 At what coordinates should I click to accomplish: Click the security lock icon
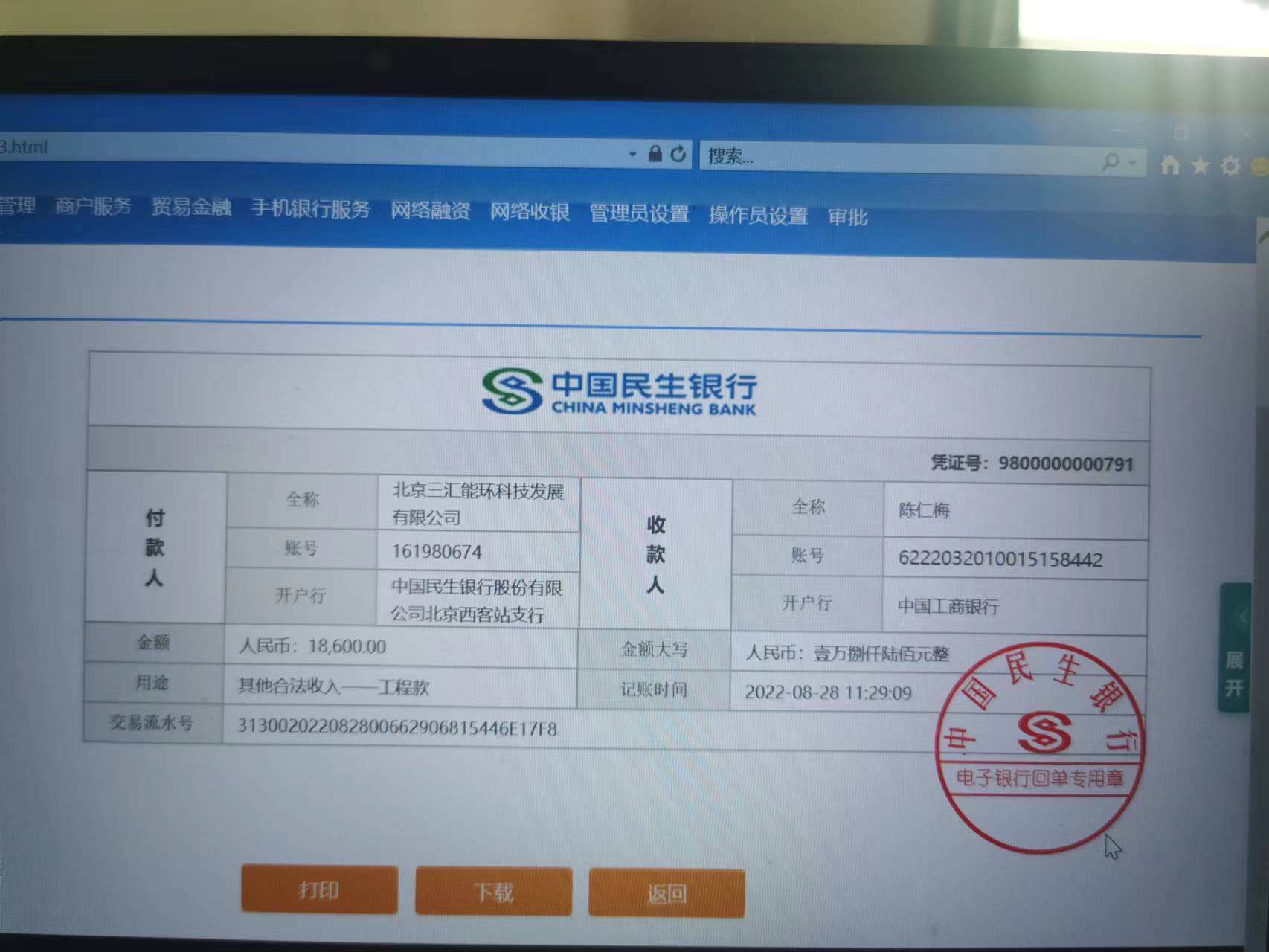coord(655,154)
